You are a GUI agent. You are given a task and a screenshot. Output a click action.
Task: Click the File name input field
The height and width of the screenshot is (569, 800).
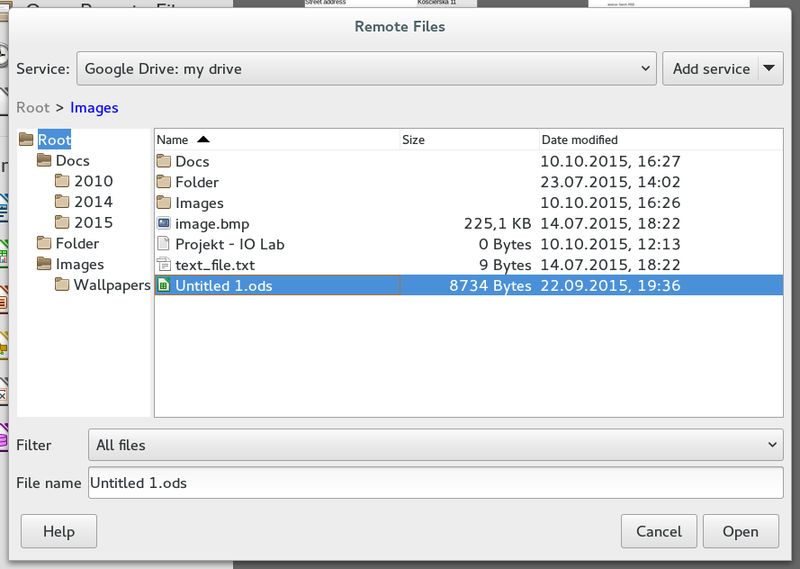tap(436, 483)
